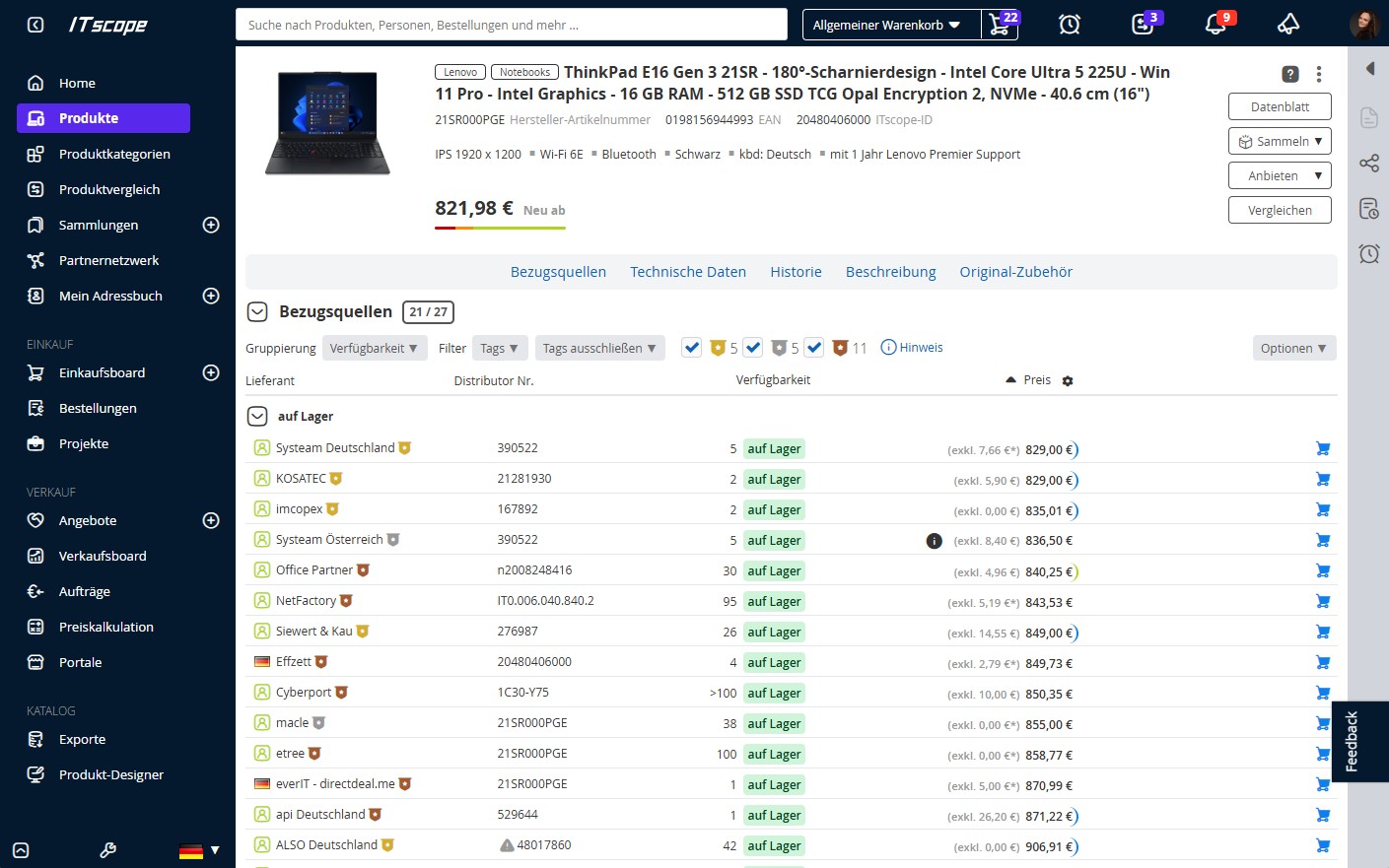The width and height of the screenshot is (1389, 868).
Task: Toggle the bronze badge supplier checkbox
Action: pyautogui.click(x=814, y=348)
